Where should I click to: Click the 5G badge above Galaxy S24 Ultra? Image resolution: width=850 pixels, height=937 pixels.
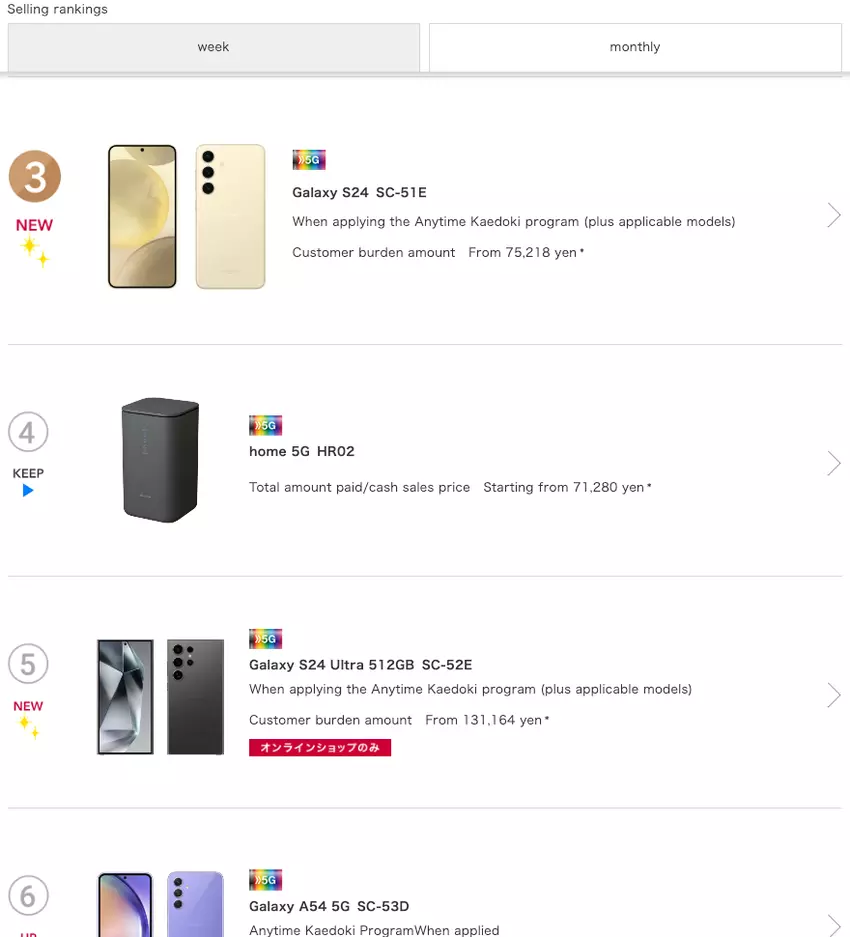click(266, 638)
